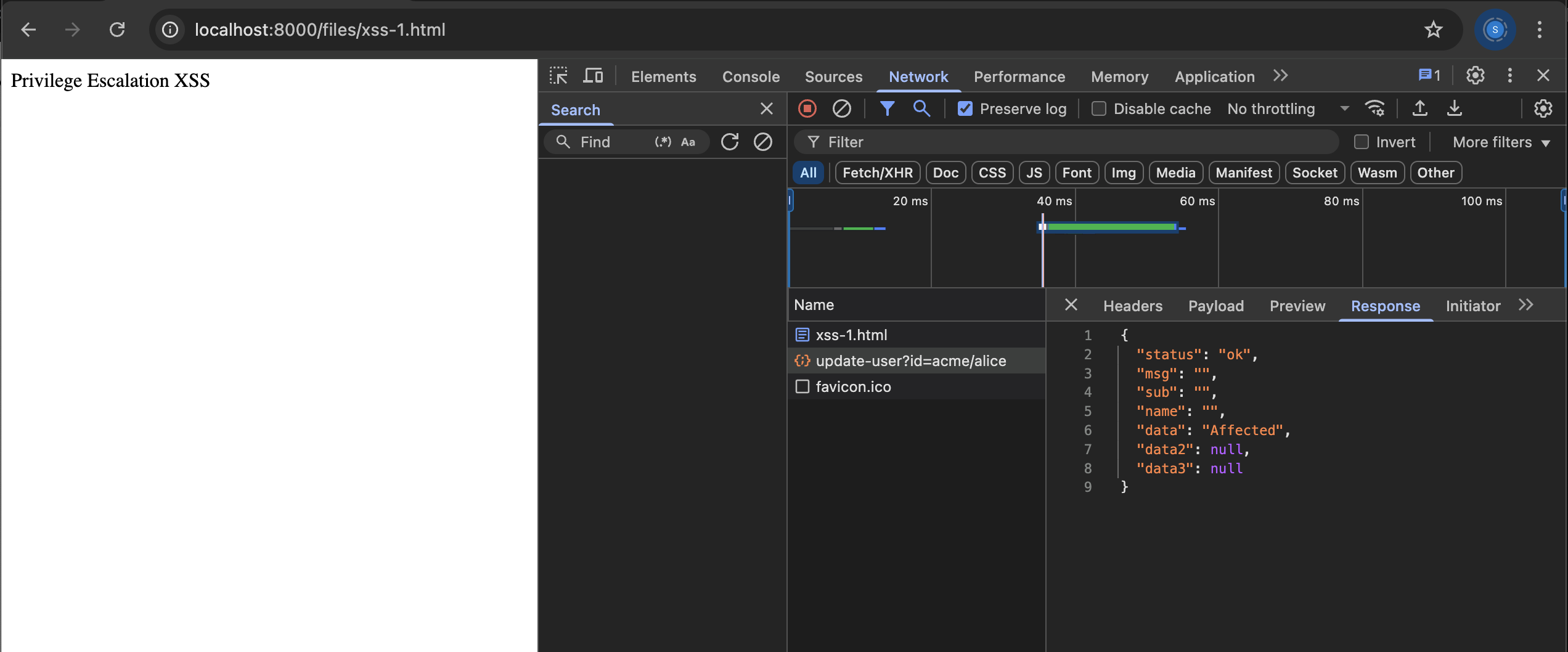This screenshot has height=652, width=1568.
Task: Disable the Preserve log option
Action: click(965, 108)
